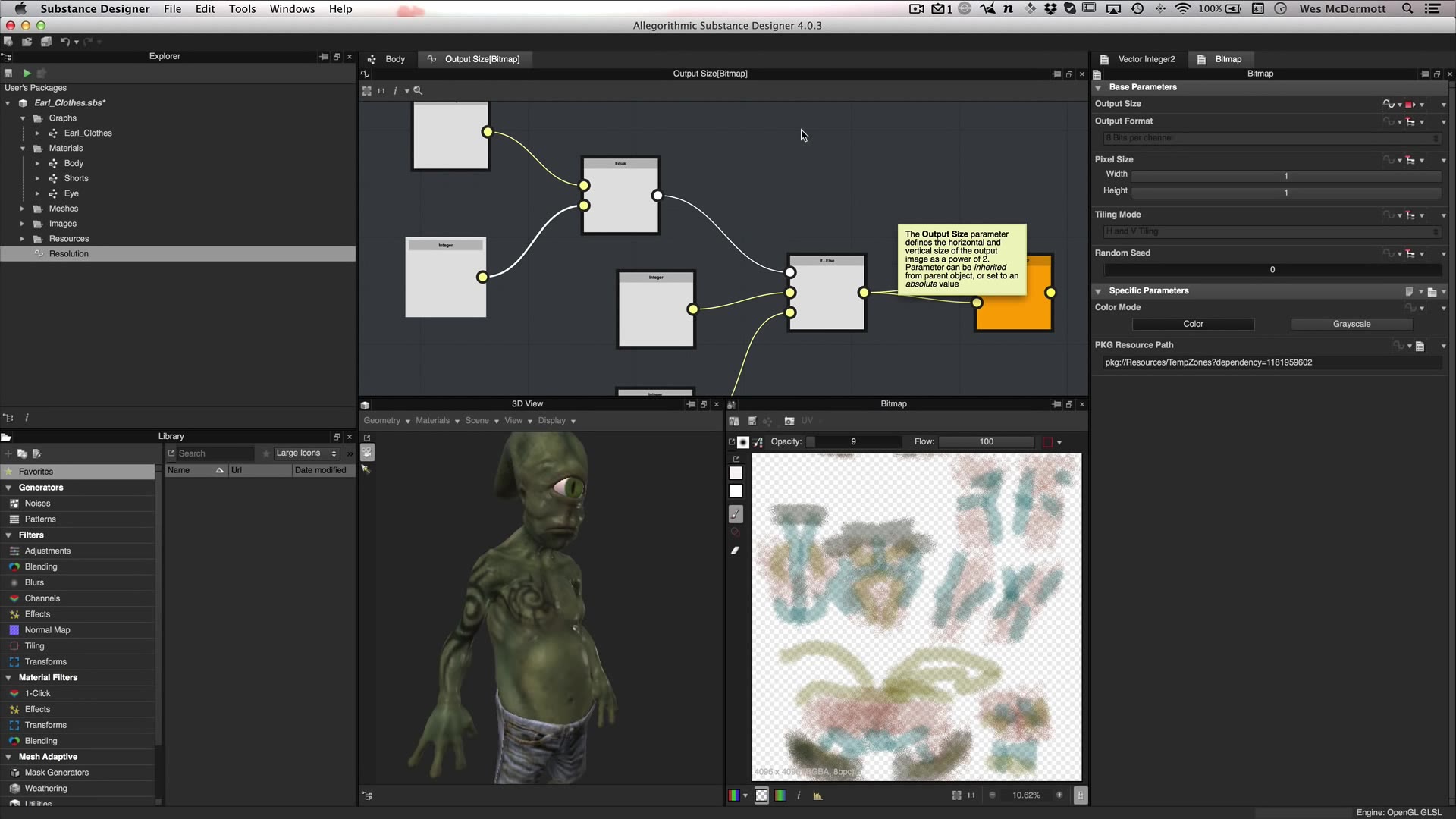This screenshot has height=819, width=1456.
Task: Click the zoom search icon in the graph toolbar
Action: (x=418, y=91)
